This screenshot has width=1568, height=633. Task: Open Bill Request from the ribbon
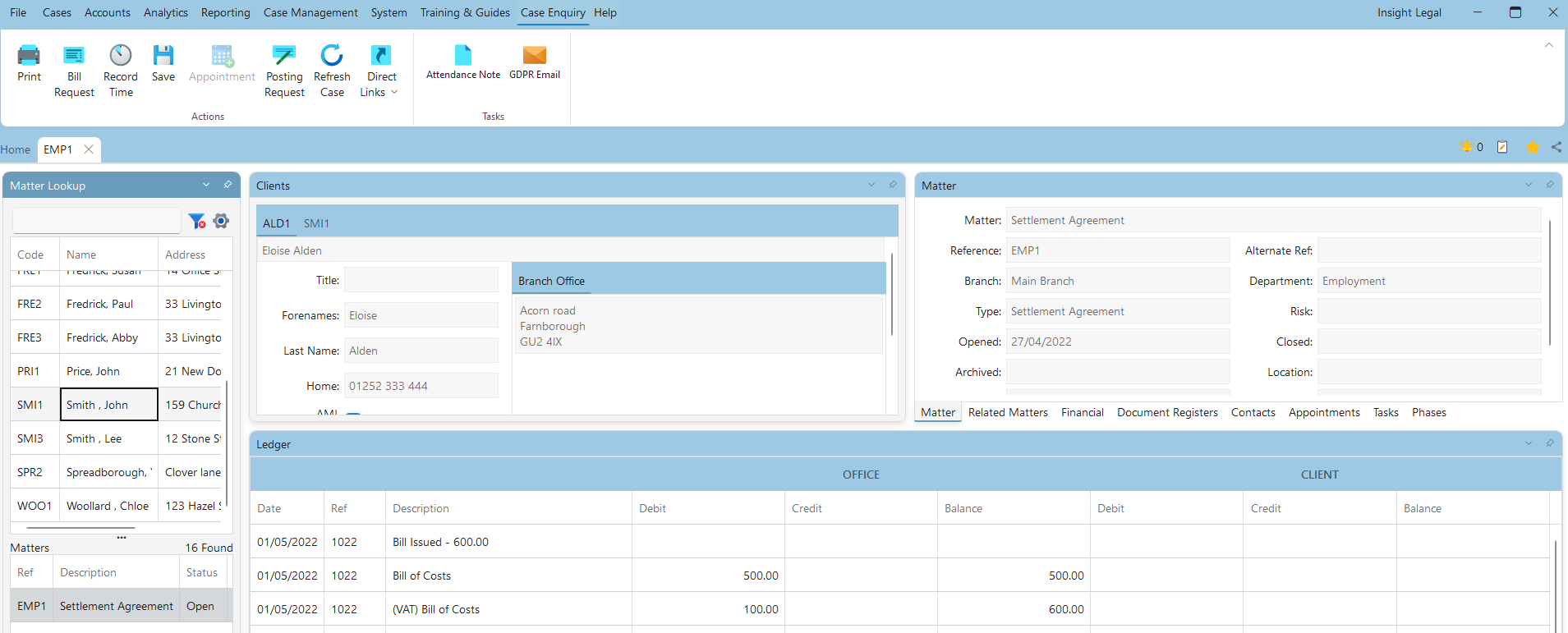click(74, 71)
